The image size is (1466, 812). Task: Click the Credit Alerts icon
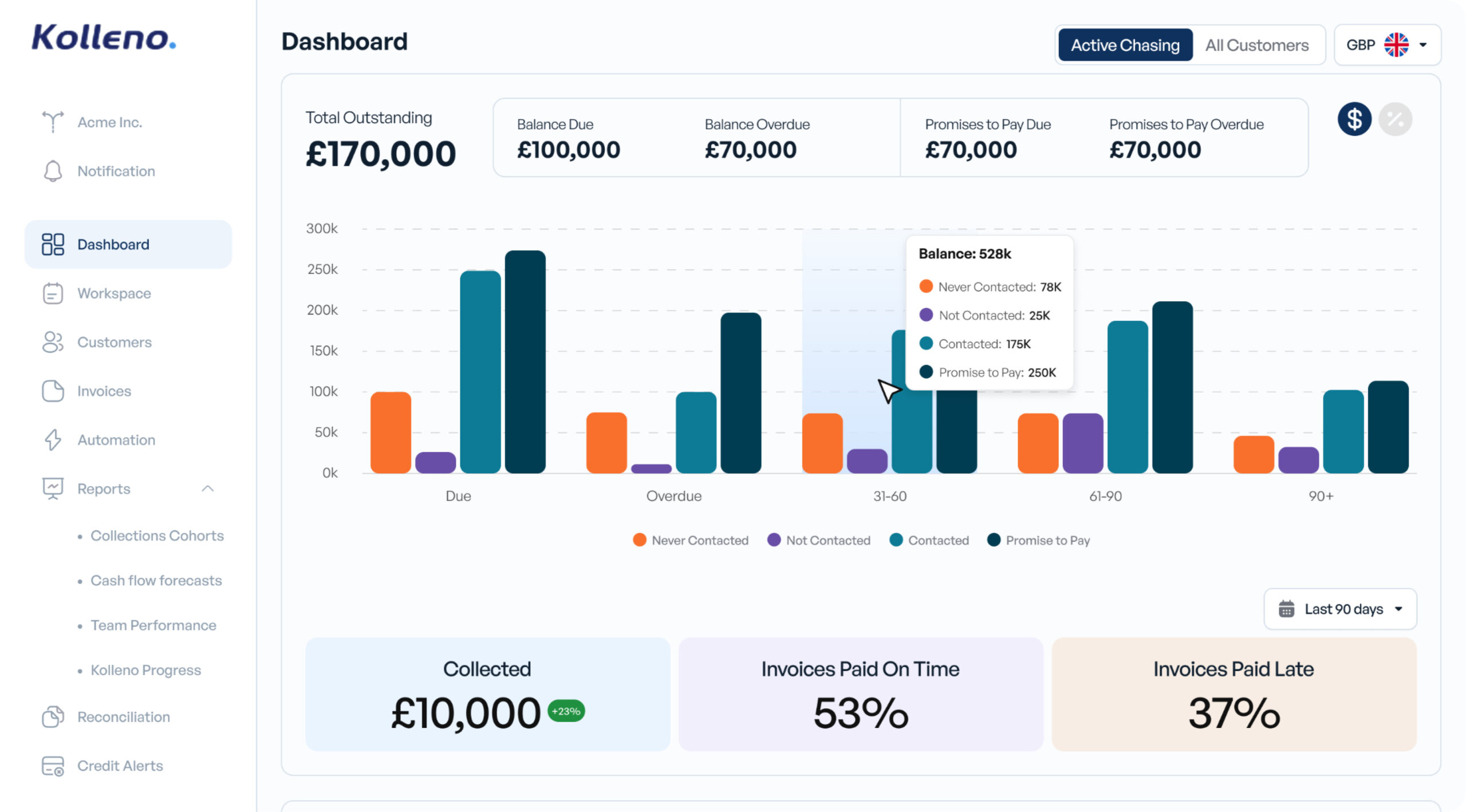pyautogui.click(x=53, y=766)
